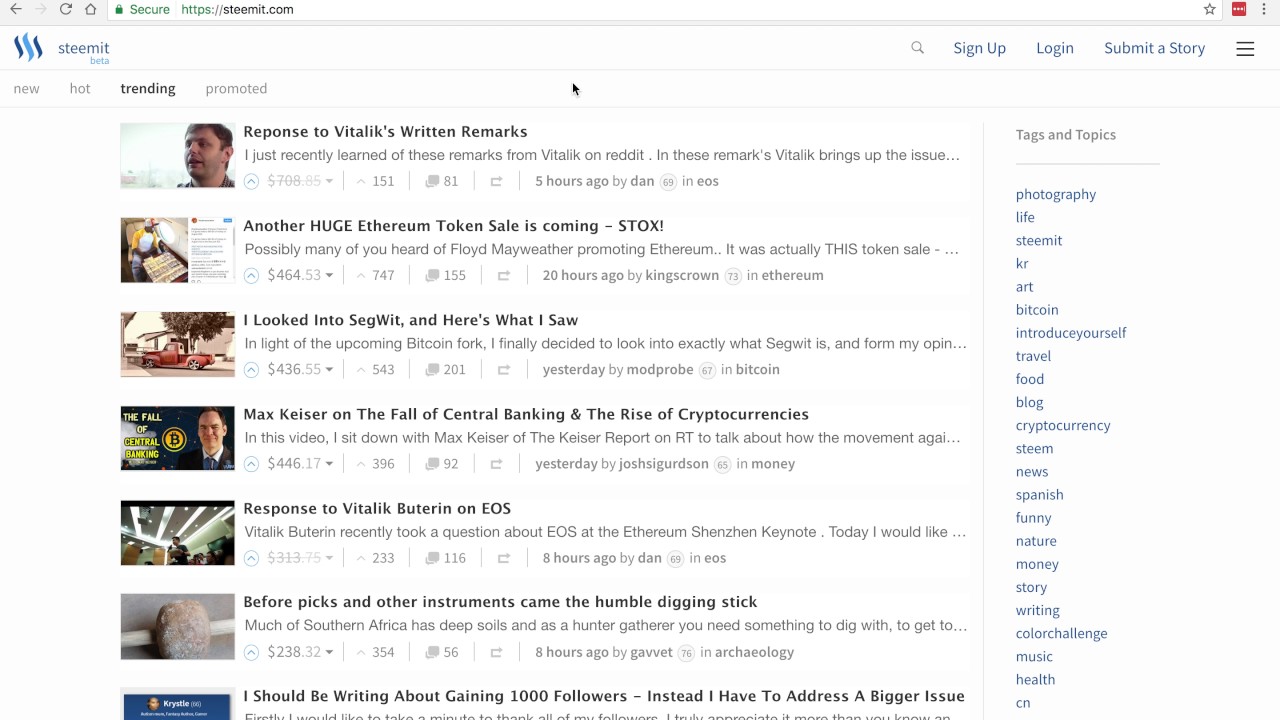This screenshot has width=1280, height=720.
Task: Upvote the humble digging stick post
Action: [251, 652]
